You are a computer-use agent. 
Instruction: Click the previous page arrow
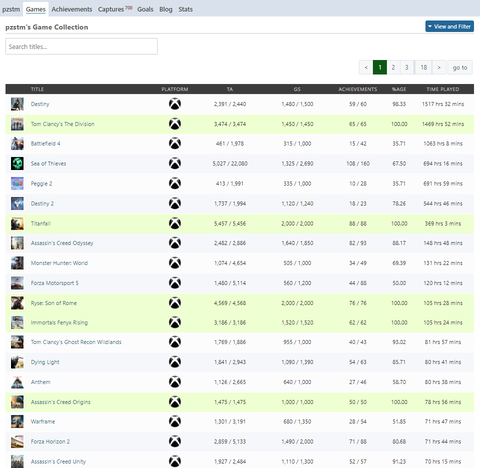366,67
